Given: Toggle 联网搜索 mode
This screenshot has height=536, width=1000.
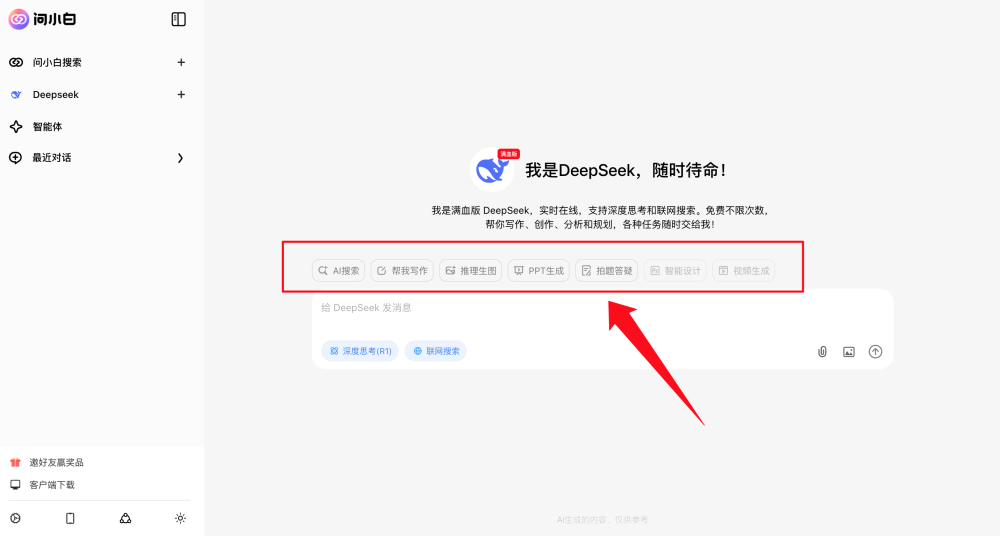Looking at the screenshot, I should coord(436,351).
